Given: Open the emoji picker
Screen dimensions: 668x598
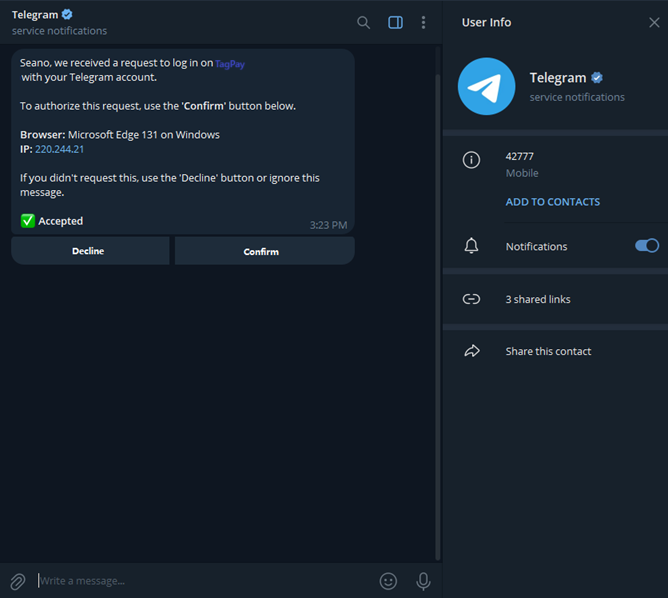Looking at the screenshot, I should (x=388, y=581).
